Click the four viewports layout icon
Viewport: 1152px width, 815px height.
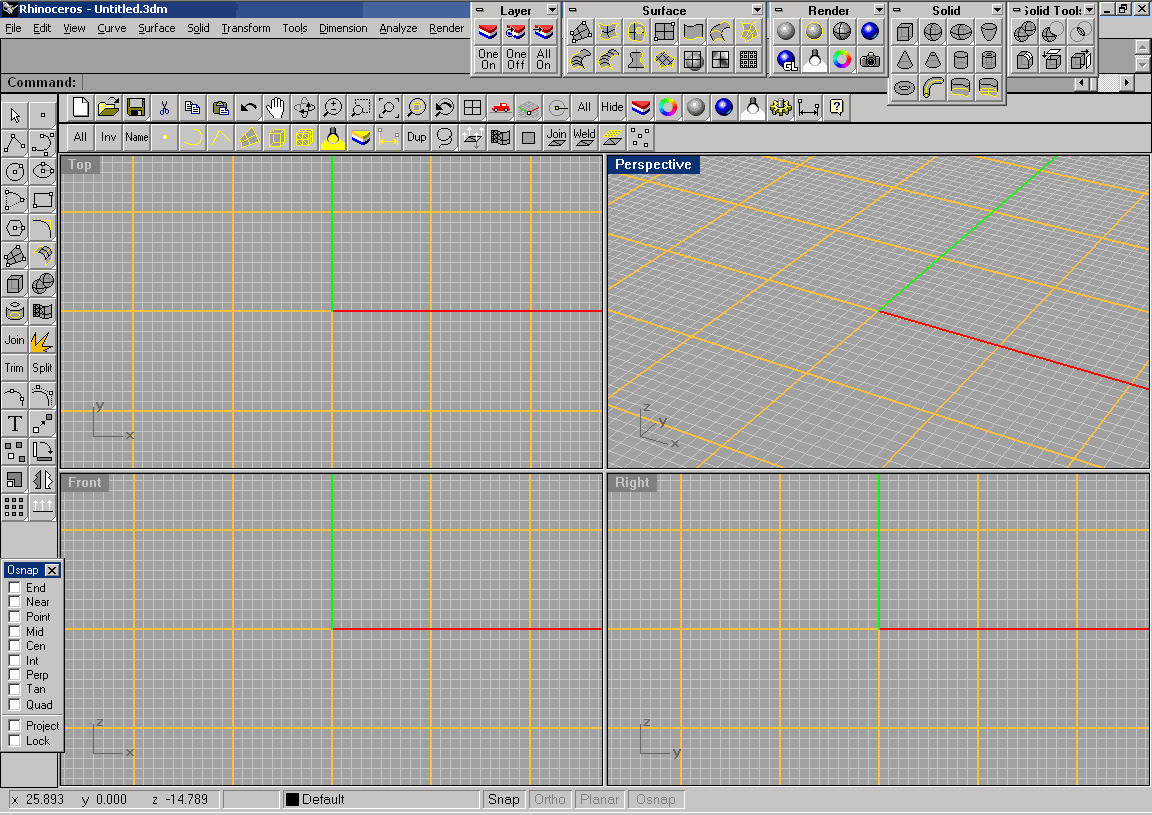pyautogui.click(x=472, y=108)
